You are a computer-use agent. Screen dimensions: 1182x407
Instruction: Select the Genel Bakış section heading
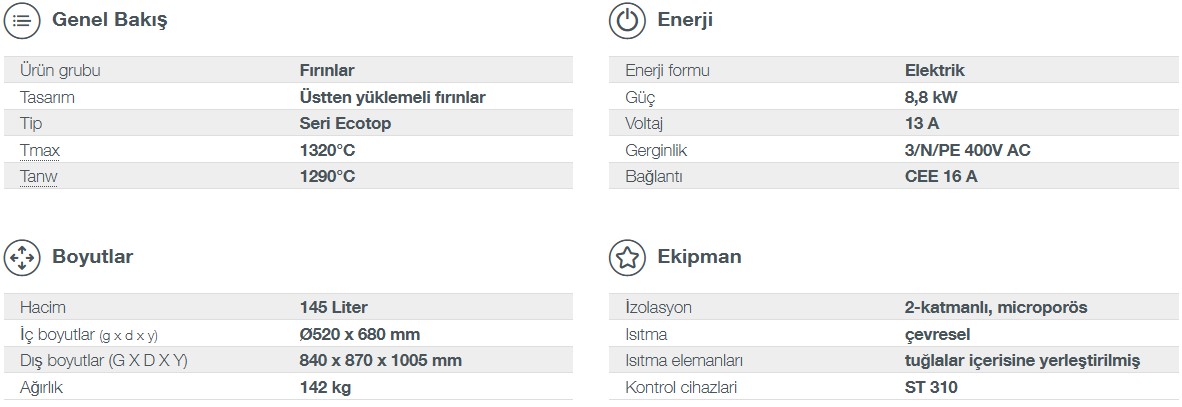coord(109,20)
